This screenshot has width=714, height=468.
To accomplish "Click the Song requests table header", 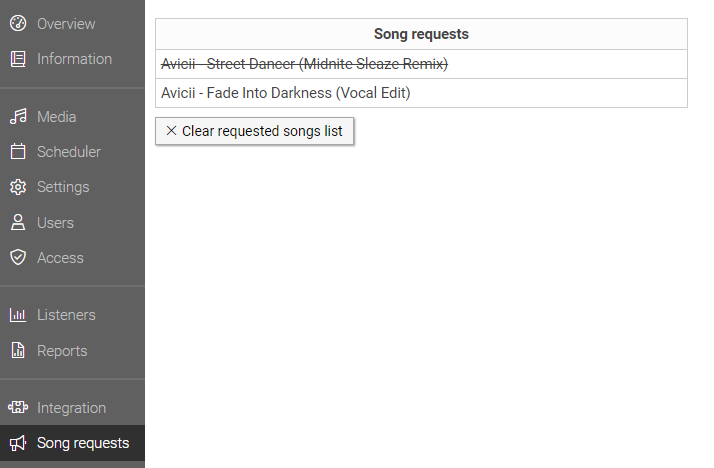I will 421,34.
